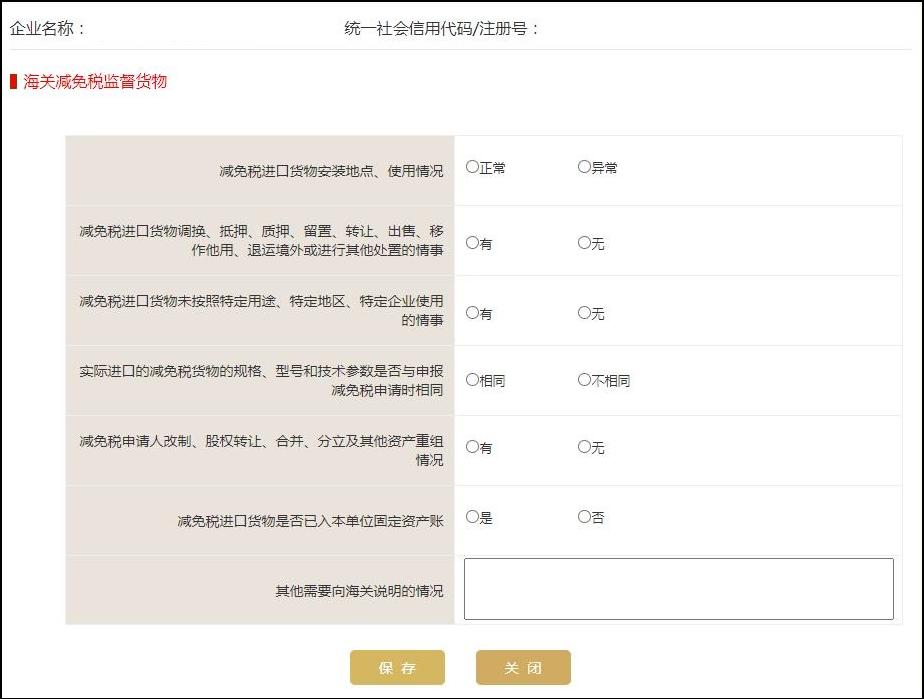Select 有 for 改制、股权转让 restructuring question
924x699 pixels.
470,448
